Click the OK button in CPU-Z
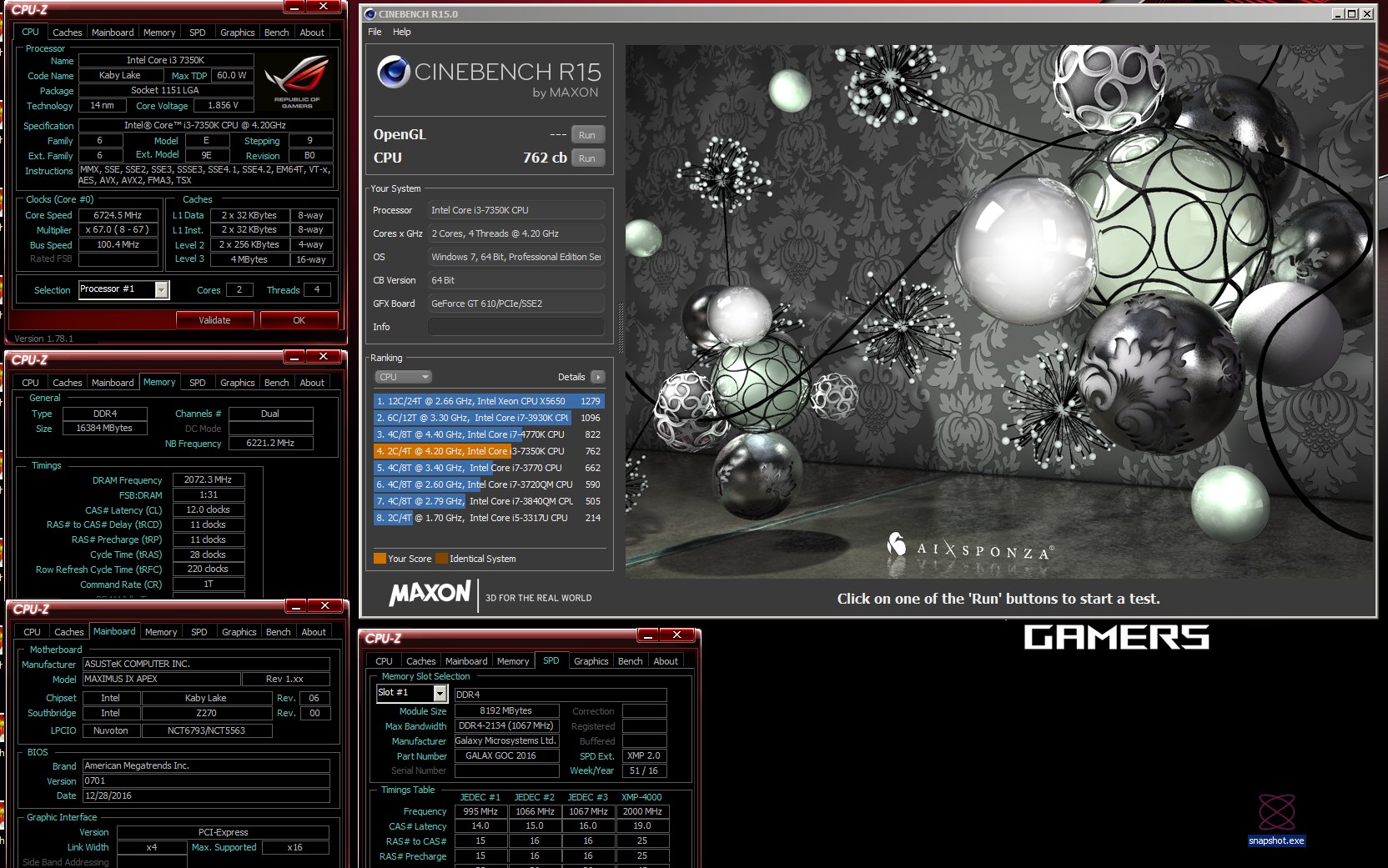 coord(299,320)
